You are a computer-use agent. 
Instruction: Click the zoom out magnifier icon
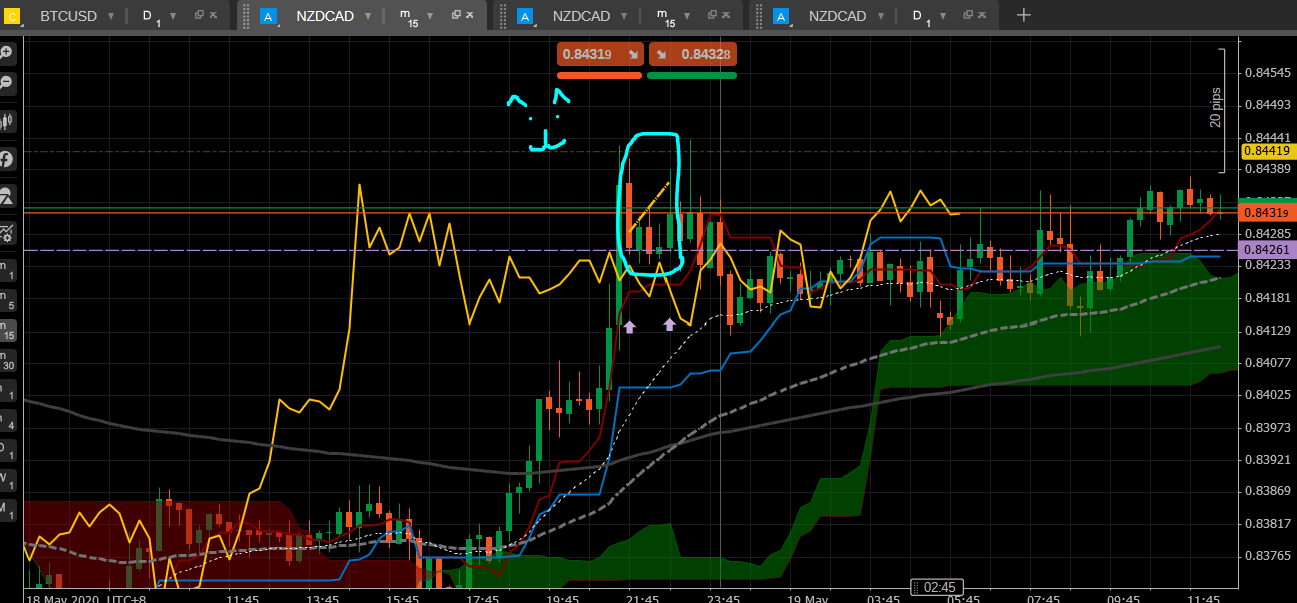click(7, 83)
